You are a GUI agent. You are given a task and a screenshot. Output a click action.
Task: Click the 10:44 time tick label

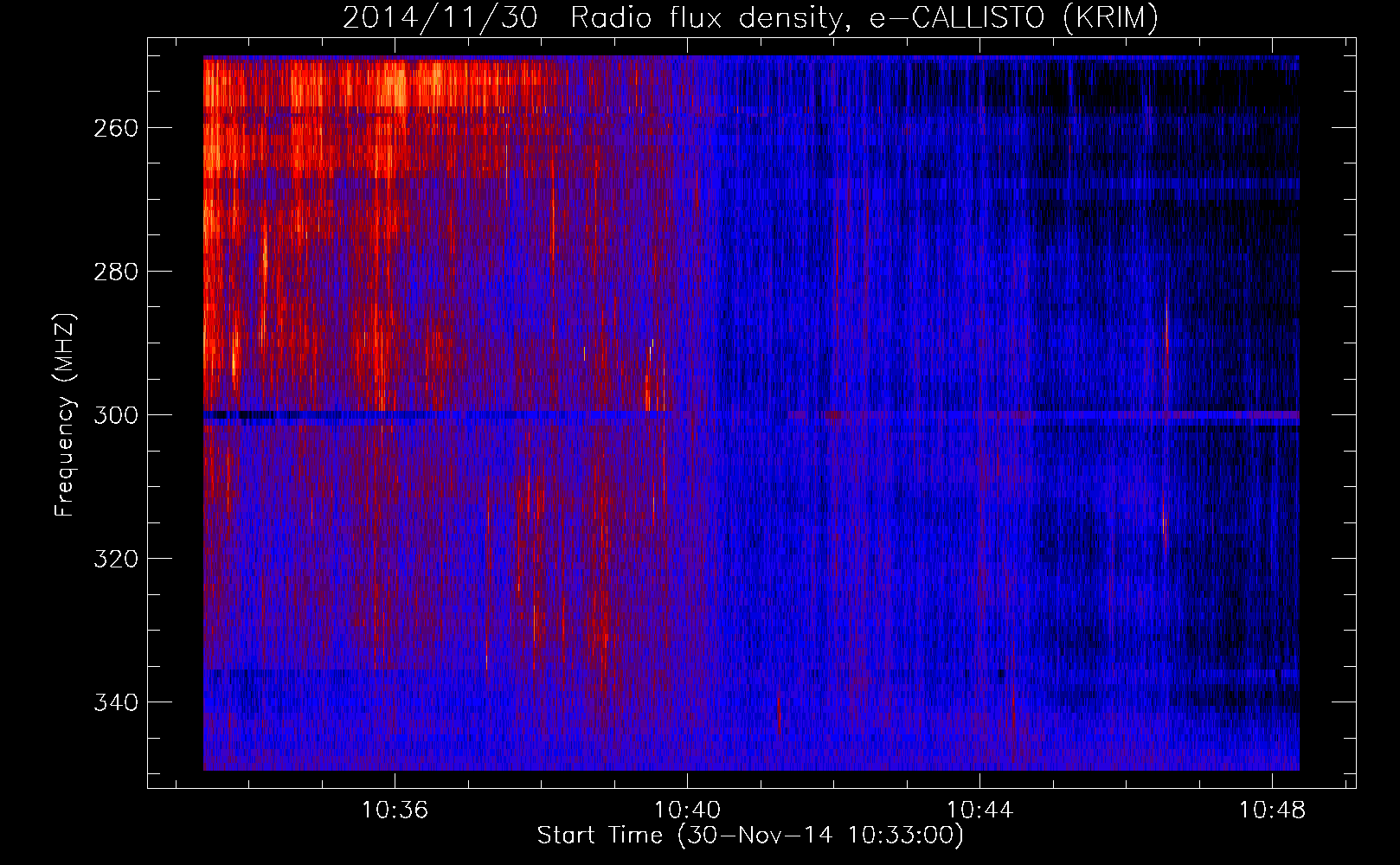tap(979, 811)
